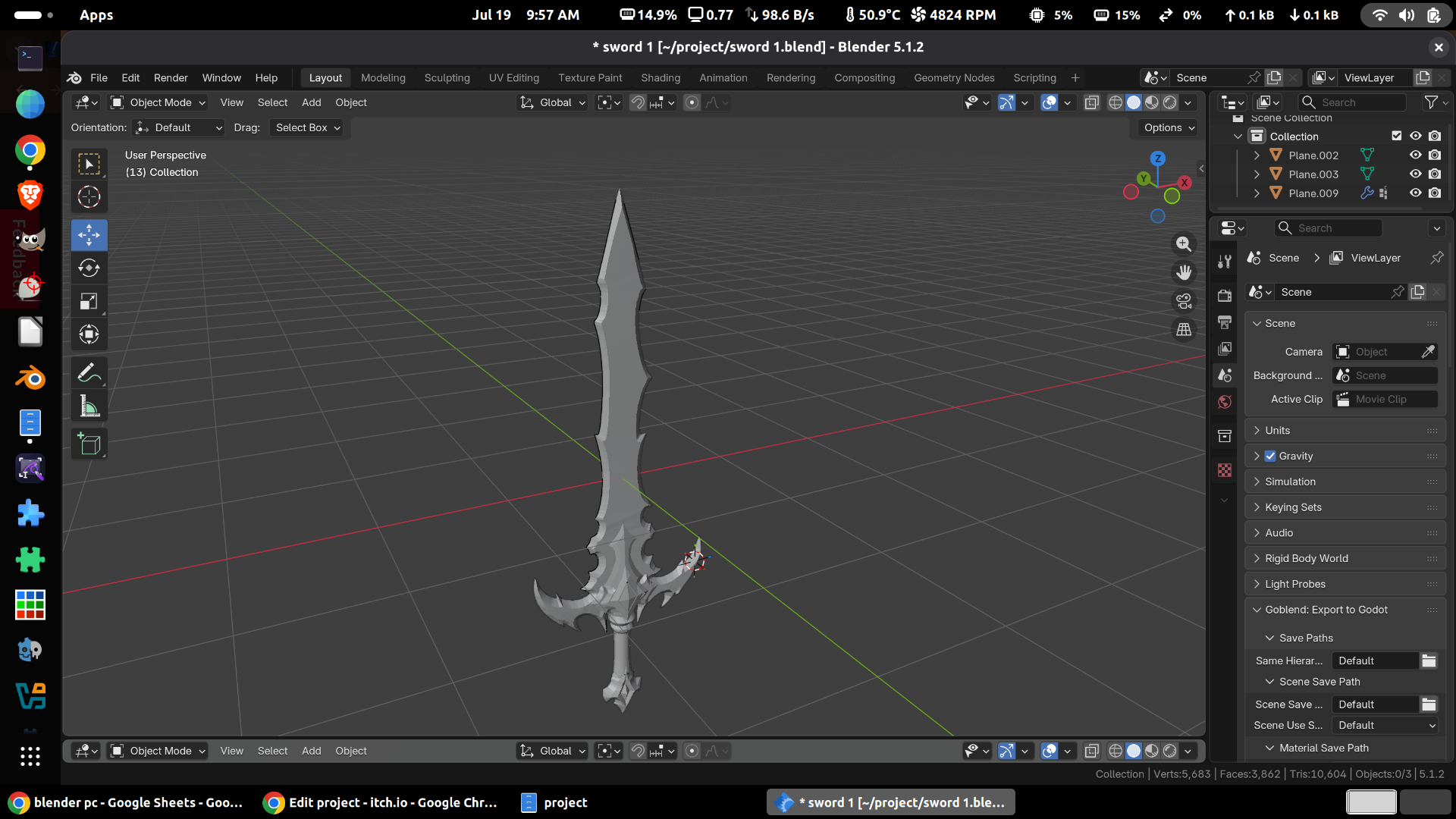Select the Measure tool
1456x819 pixels.
(x=89, y=406)
